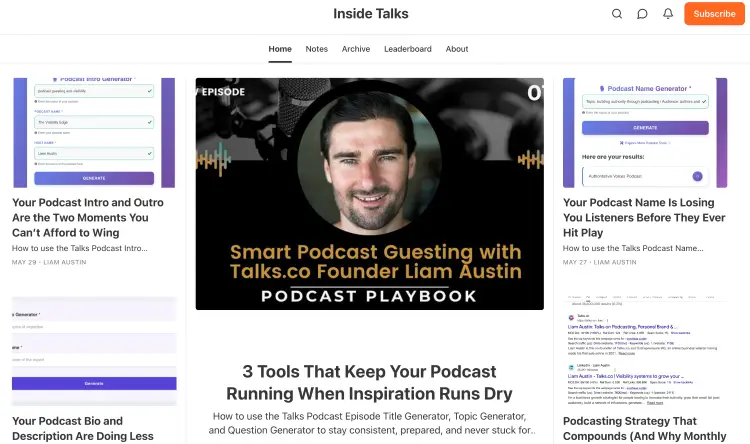The image size is (750, 444).
Task: Open the Podcast Intro Generator thumbnail
Action: pos(94,133)
